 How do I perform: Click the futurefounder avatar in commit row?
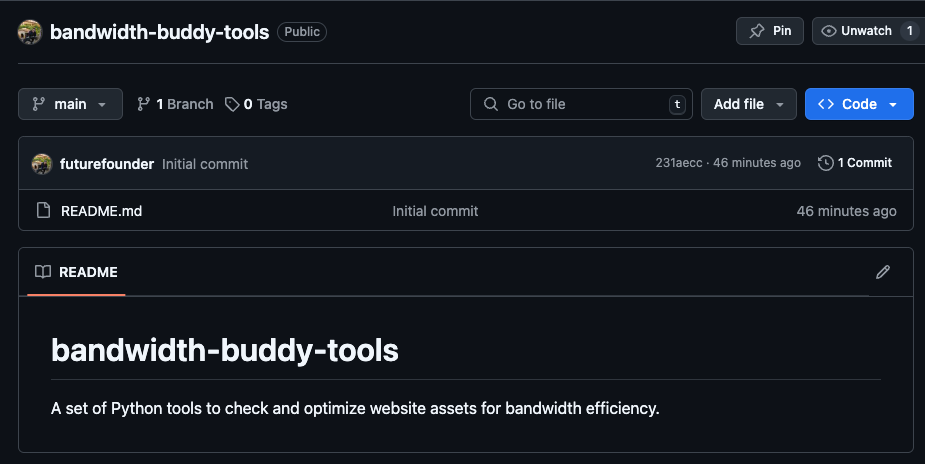42,163
